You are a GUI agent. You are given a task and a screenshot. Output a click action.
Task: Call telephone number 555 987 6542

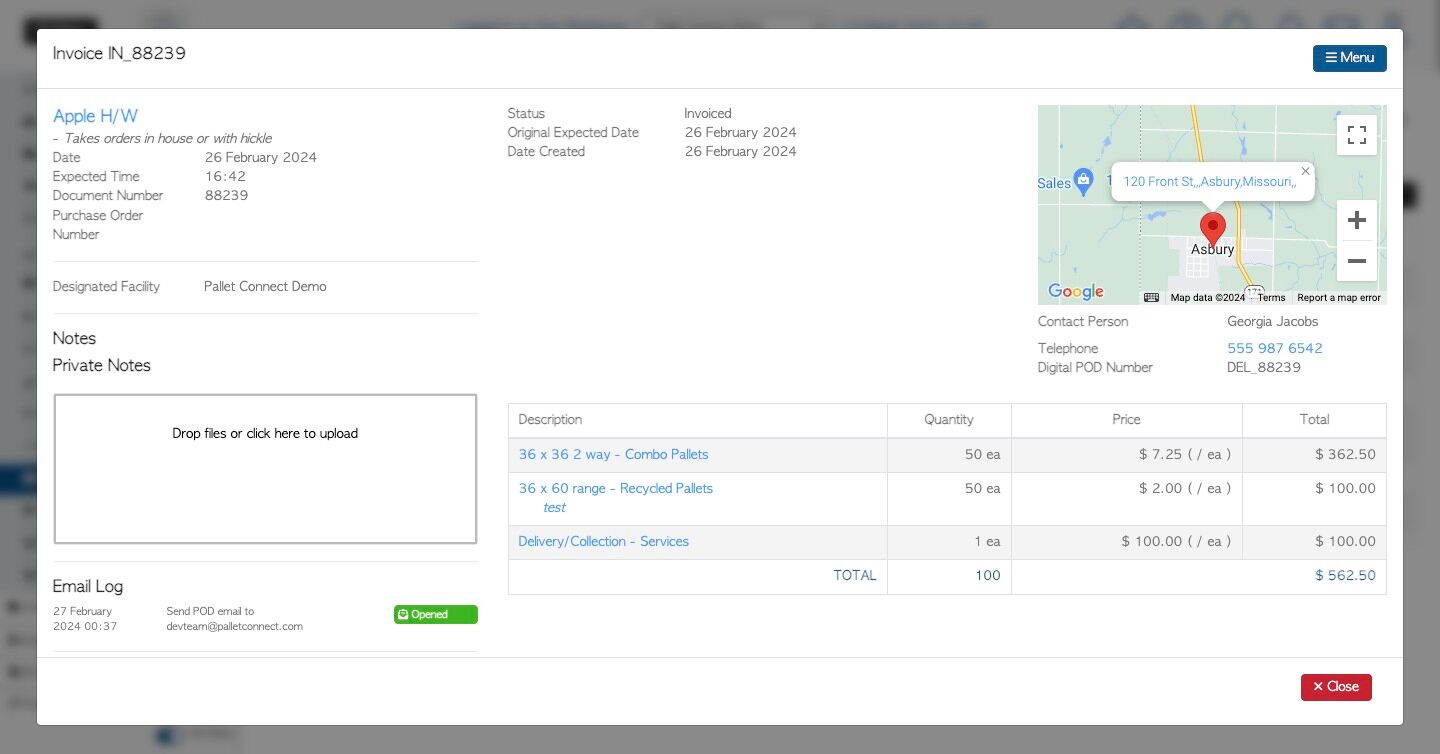(x=1275, y=349)
